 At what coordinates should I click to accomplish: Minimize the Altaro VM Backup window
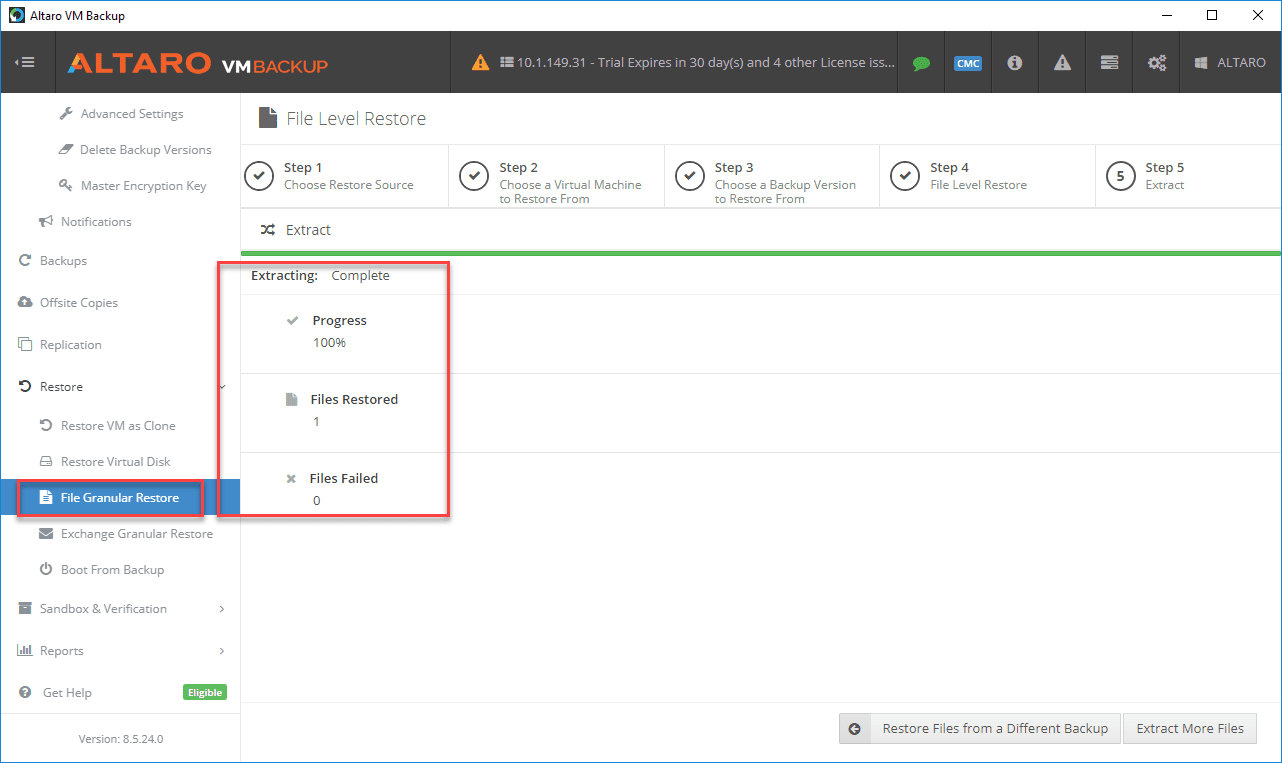click(x=1166, y=15)
